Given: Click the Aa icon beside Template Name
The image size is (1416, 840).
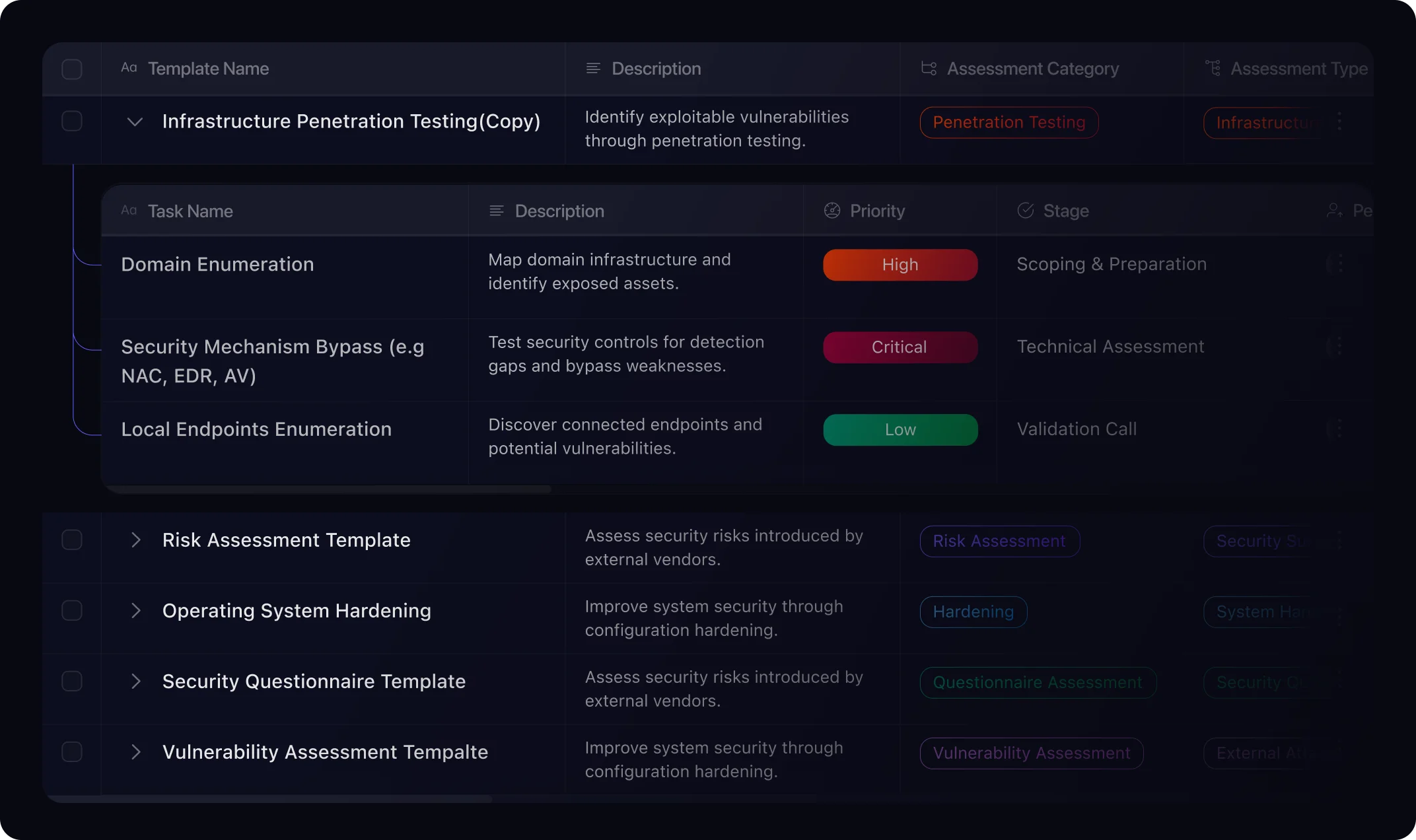Looking at the screenshot, I should [x=129, y=68].
